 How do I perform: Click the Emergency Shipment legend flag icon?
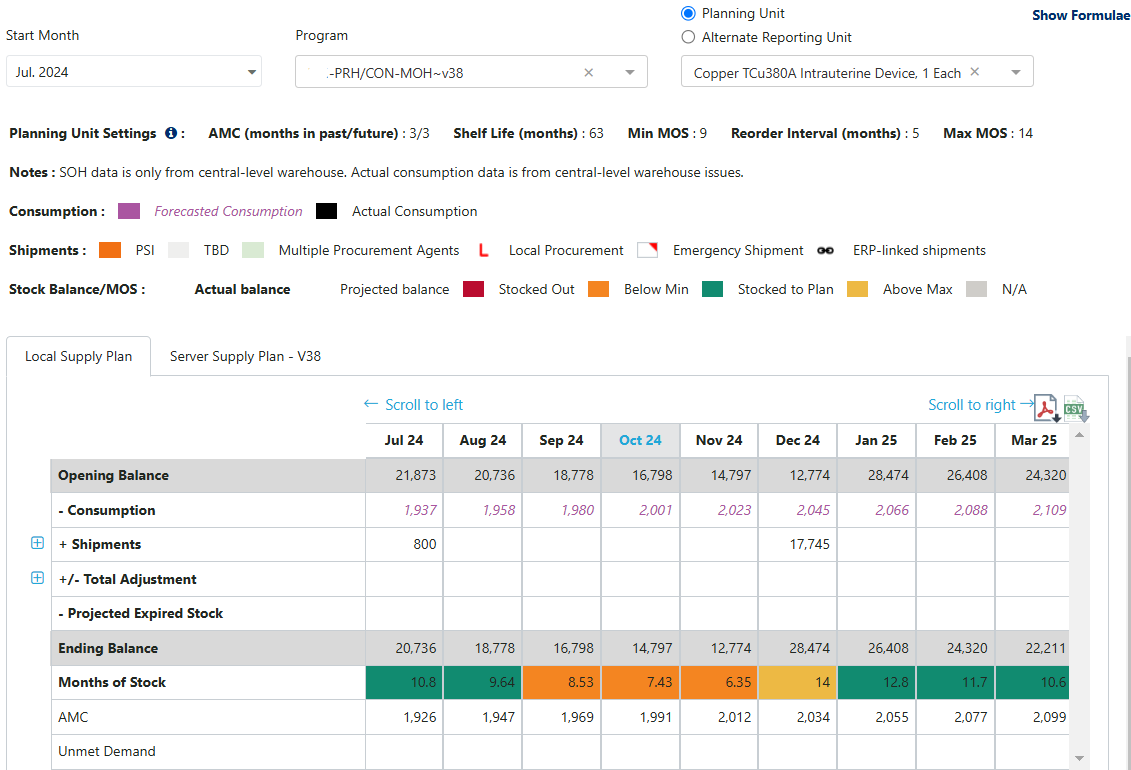click(648, 250)
